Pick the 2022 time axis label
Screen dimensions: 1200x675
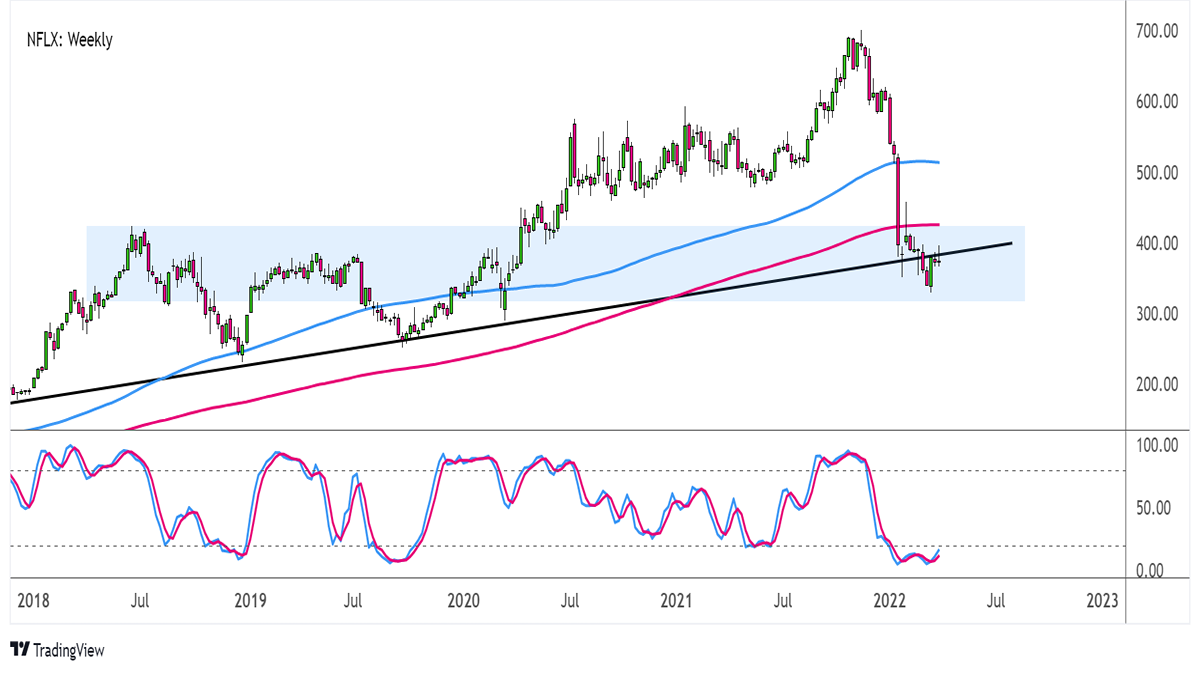889,601
